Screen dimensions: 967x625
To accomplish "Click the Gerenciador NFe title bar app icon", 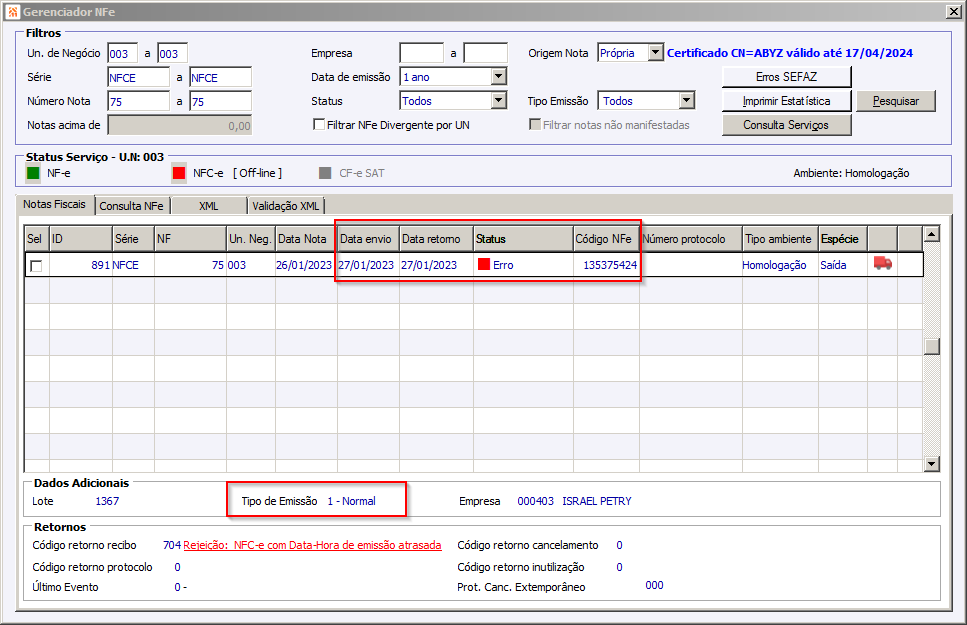I will (13, 12).
